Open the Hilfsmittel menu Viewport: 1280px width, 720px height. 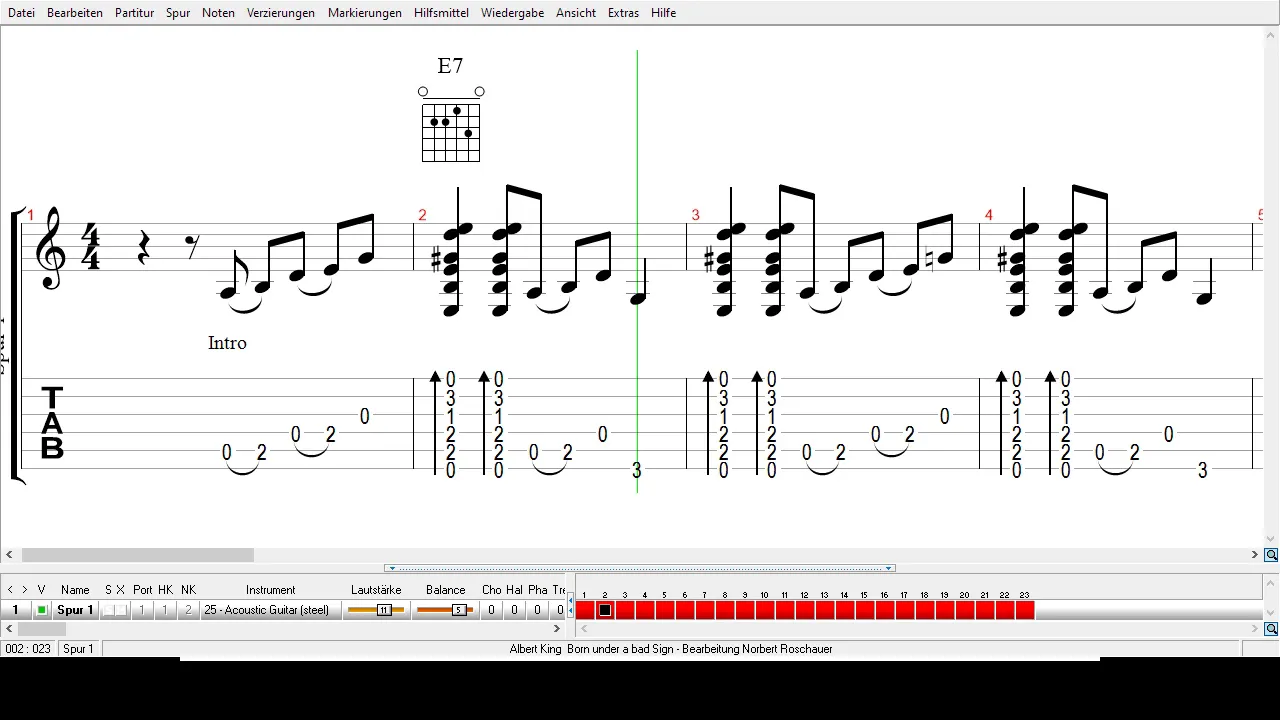pos(441,13)
